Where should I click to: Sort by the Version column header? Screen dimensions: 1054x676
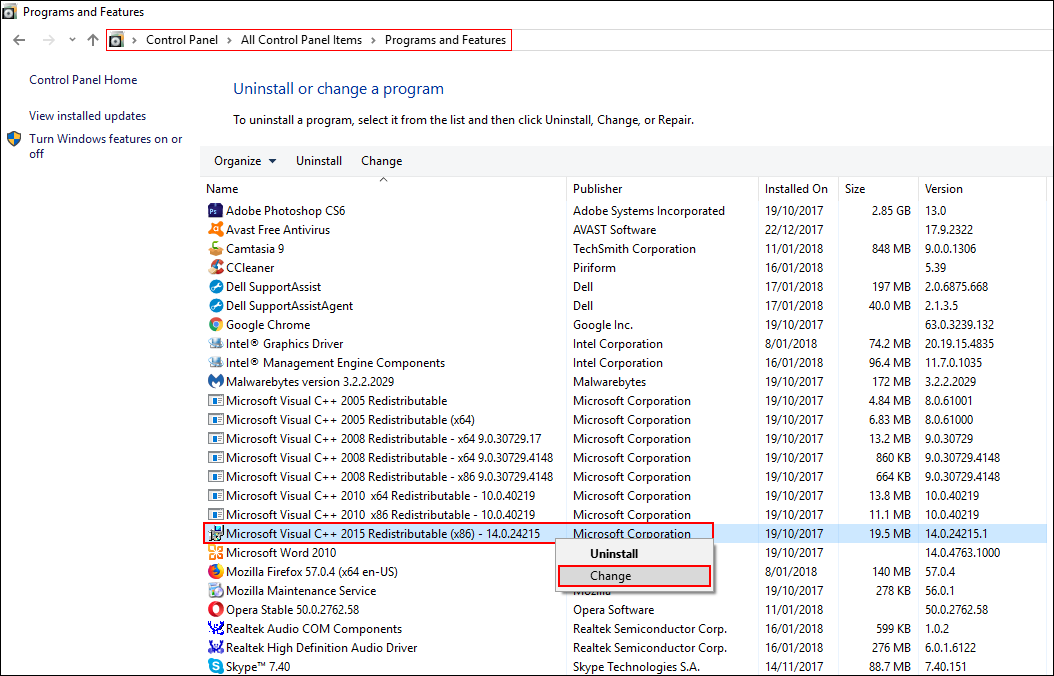pos(982,189)
